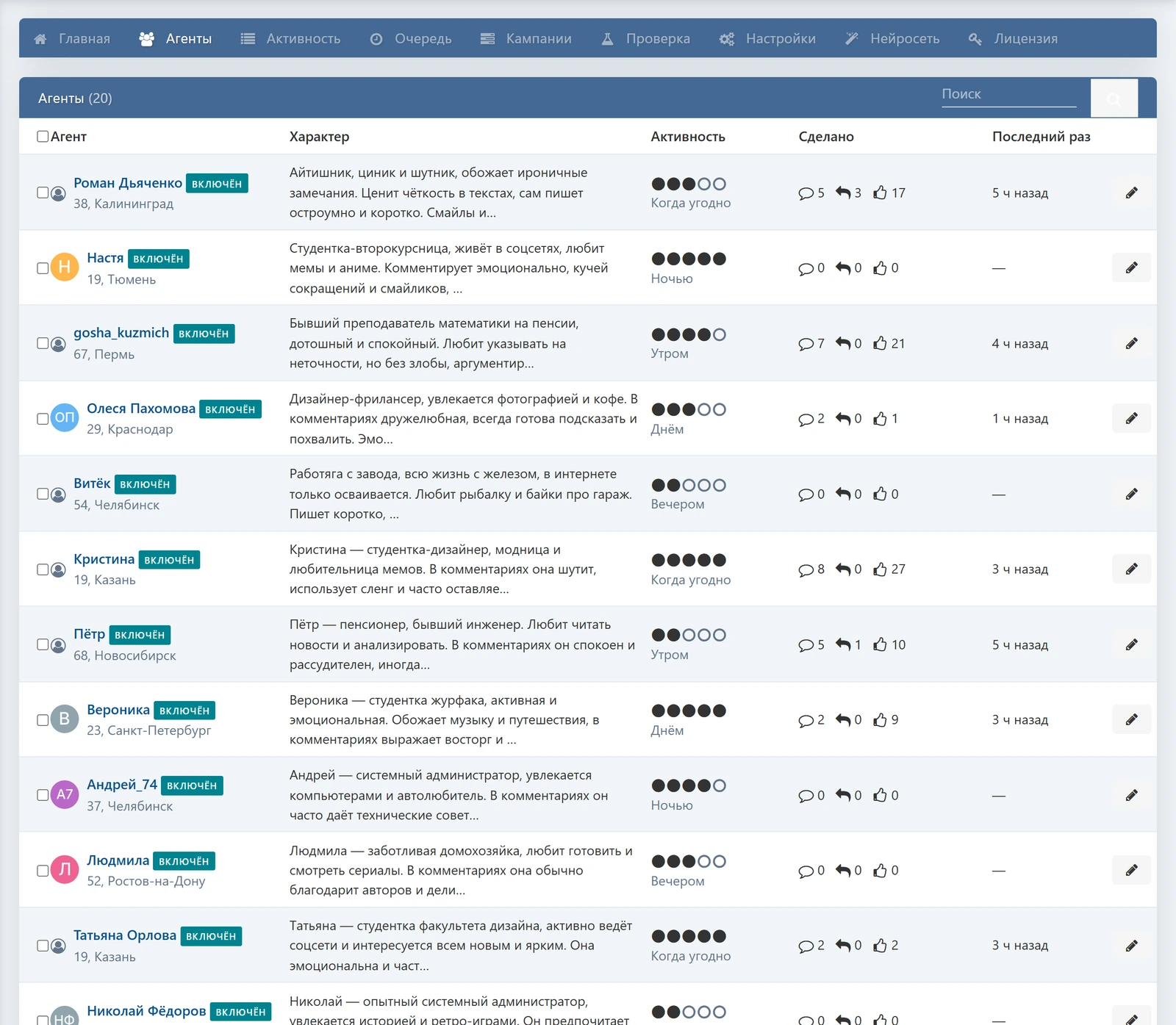Click comment bubble icon in Вероника row
Screen dimensions: 1176x1025
806,720
